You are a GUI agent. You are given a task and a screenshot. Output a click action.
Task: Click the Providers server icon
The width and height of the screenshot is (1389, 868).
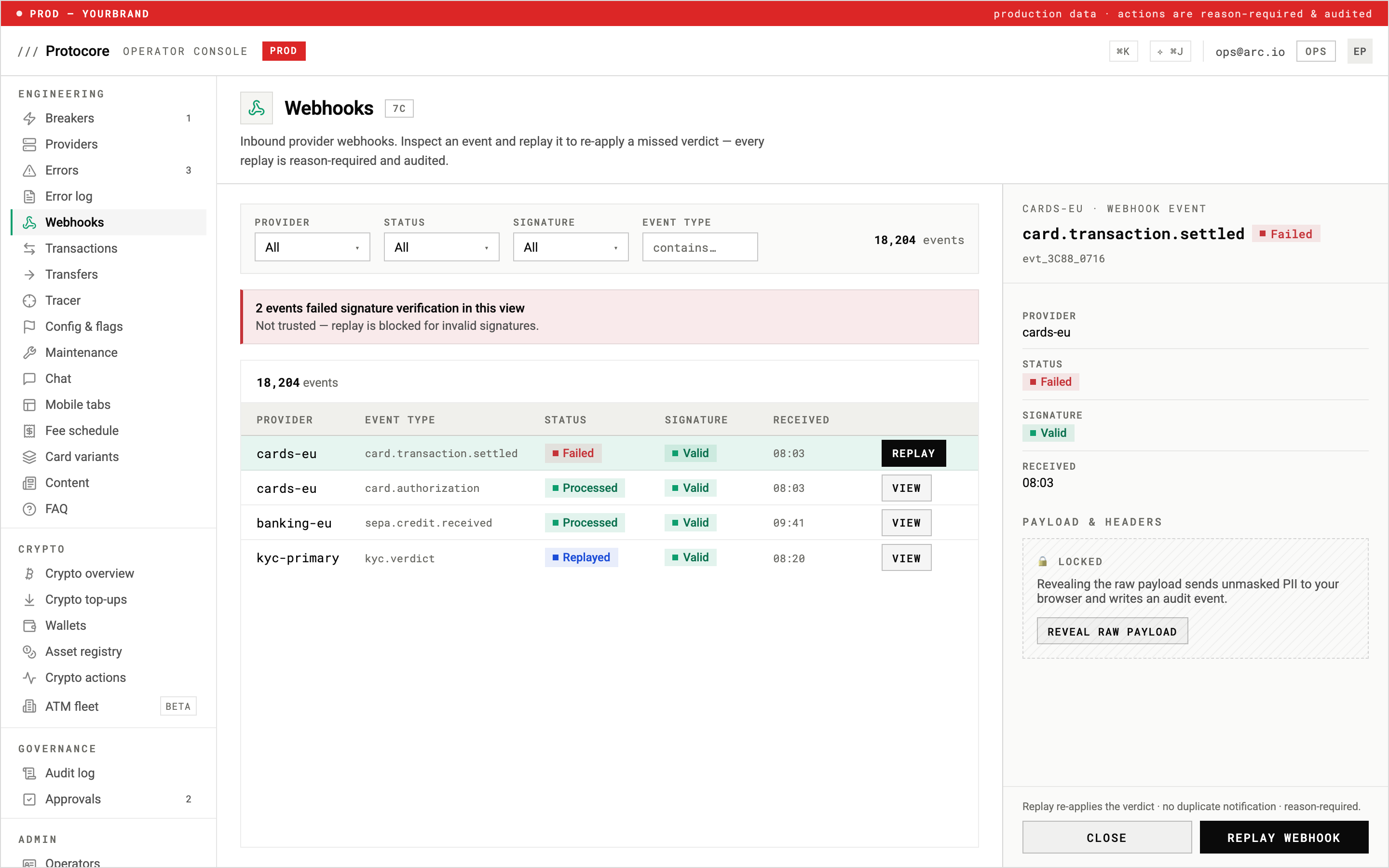click(29, 144)
